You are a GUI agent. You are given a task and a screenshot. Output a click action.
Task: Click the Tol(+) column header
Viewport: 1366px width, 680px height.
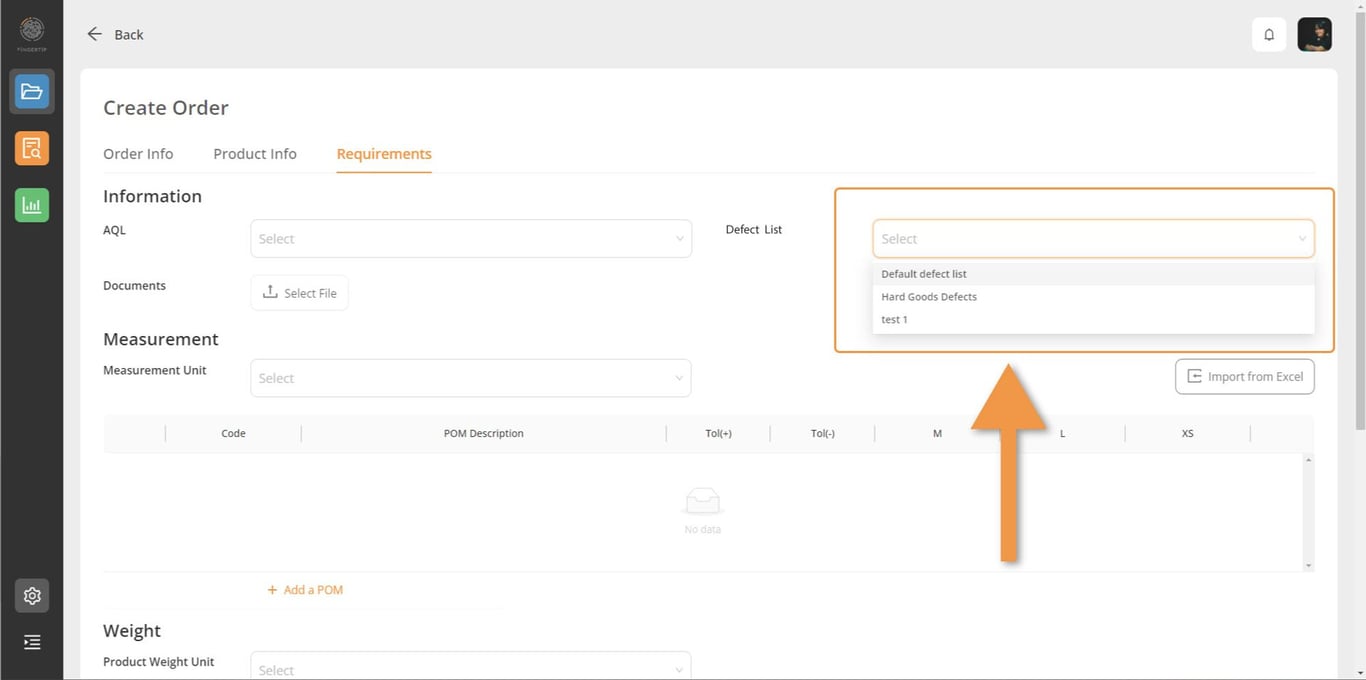[x=718, y=434]
